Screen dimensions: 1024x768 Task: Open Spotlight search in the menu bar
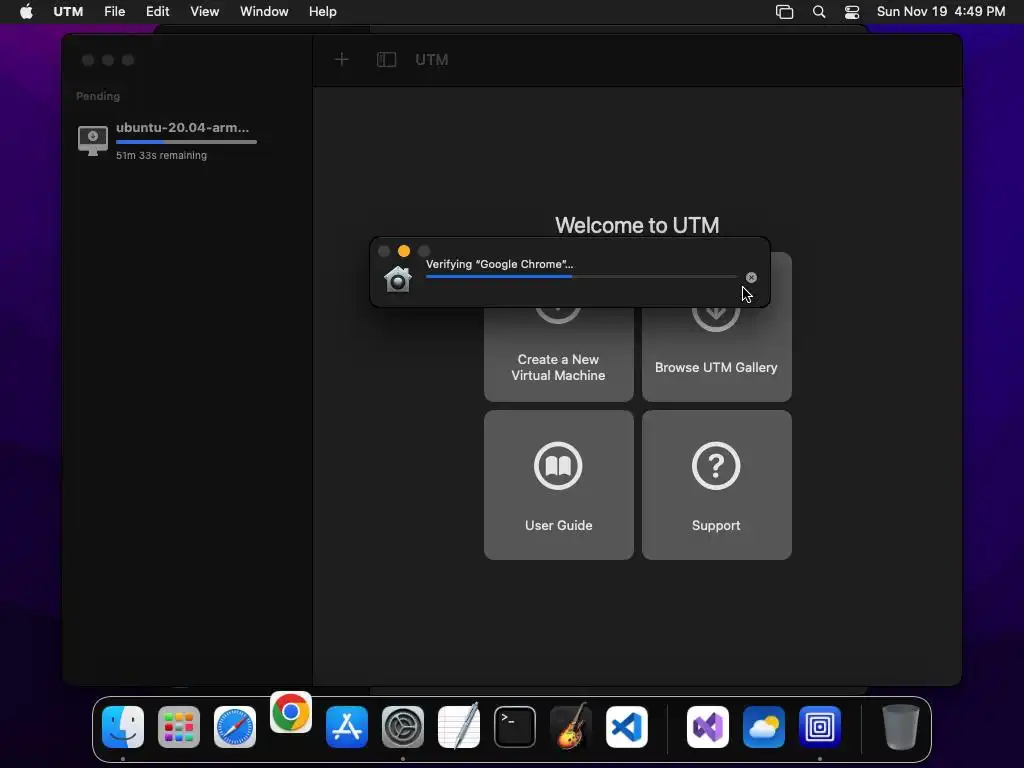tap(819, 12)
